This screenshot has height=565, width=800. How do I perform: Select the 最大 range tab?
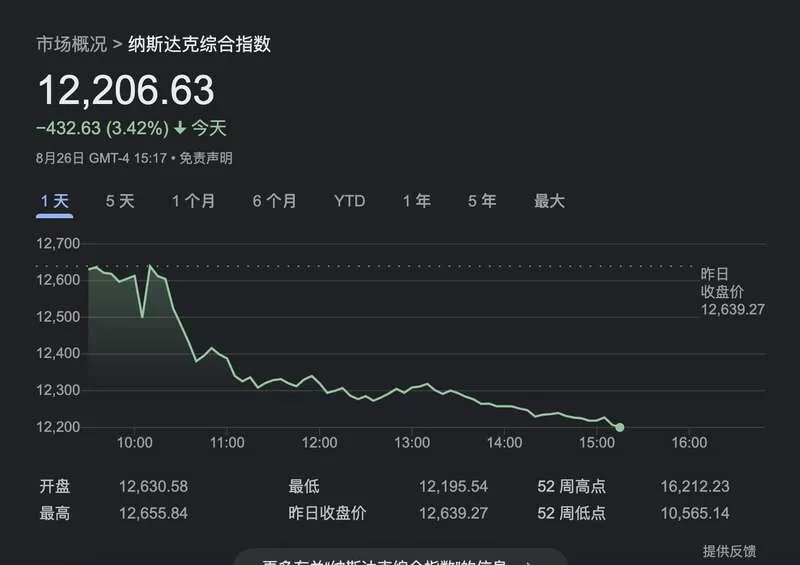coord(549,201)
